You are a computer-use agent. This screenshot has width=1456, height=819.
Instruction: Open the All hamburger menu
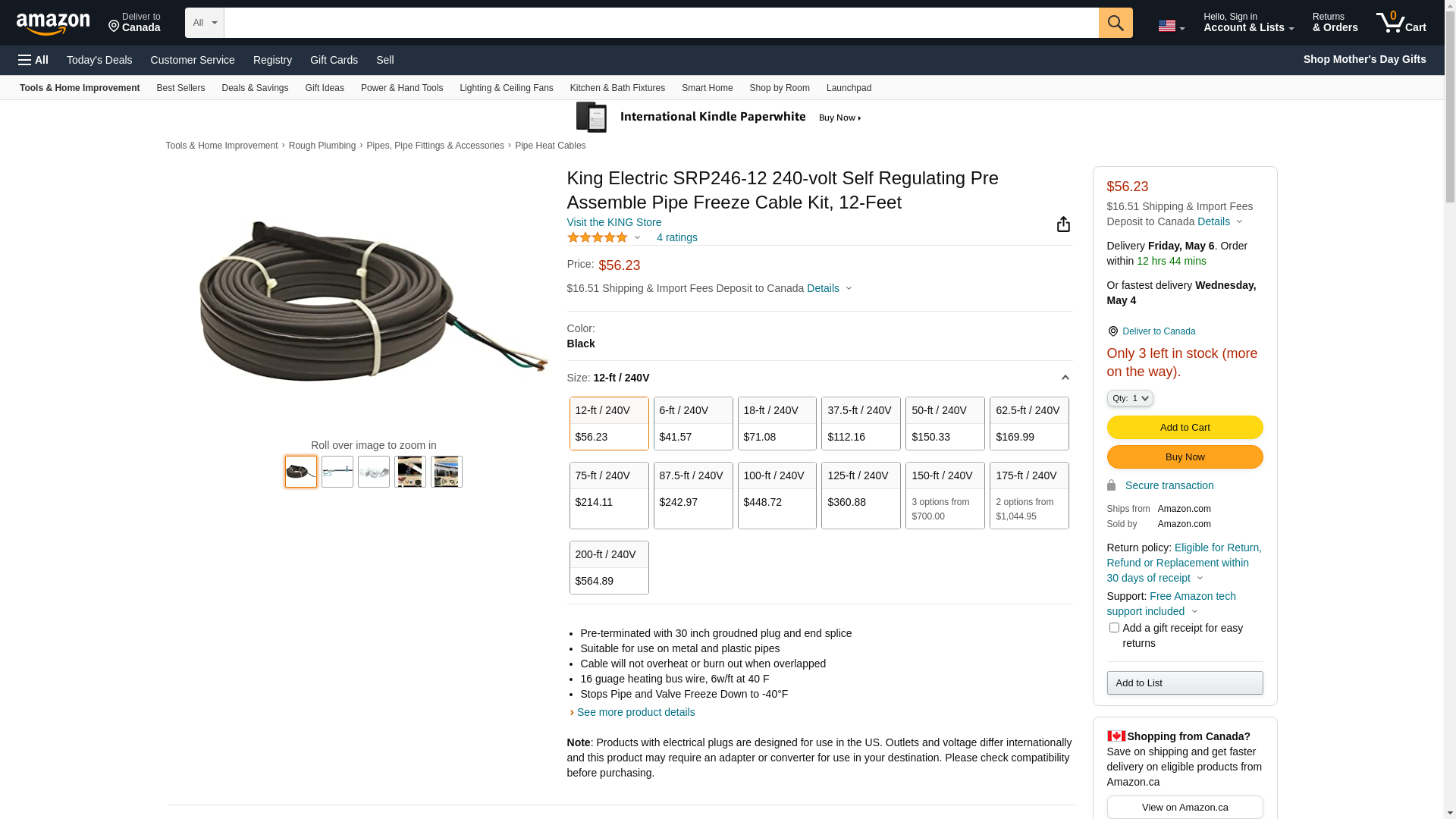tap(33, 60)
